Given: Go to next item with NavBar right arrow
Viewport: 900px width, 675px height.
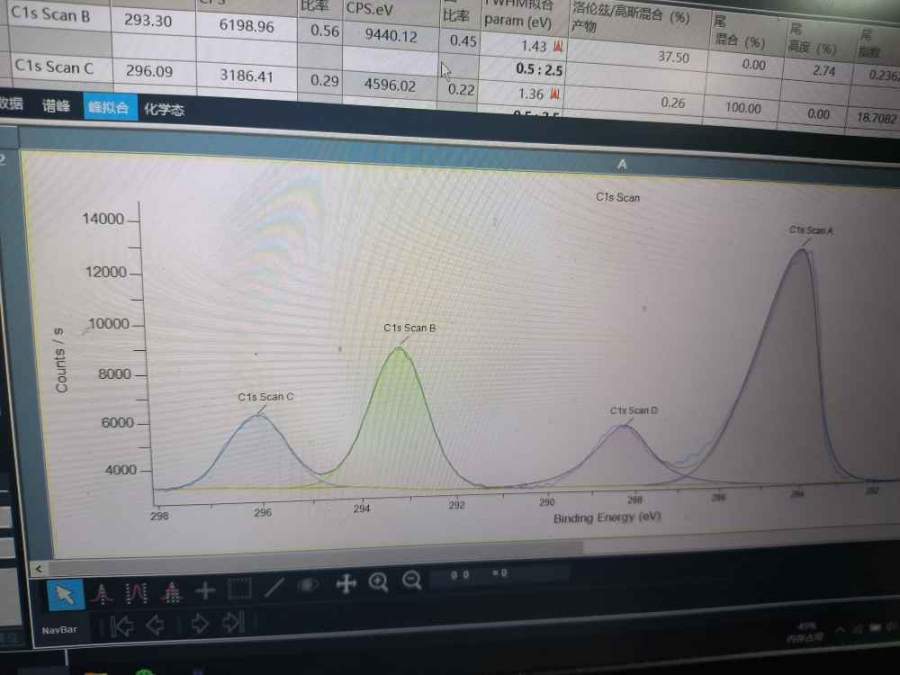Looking at the screenshot, I should [199, 624].
